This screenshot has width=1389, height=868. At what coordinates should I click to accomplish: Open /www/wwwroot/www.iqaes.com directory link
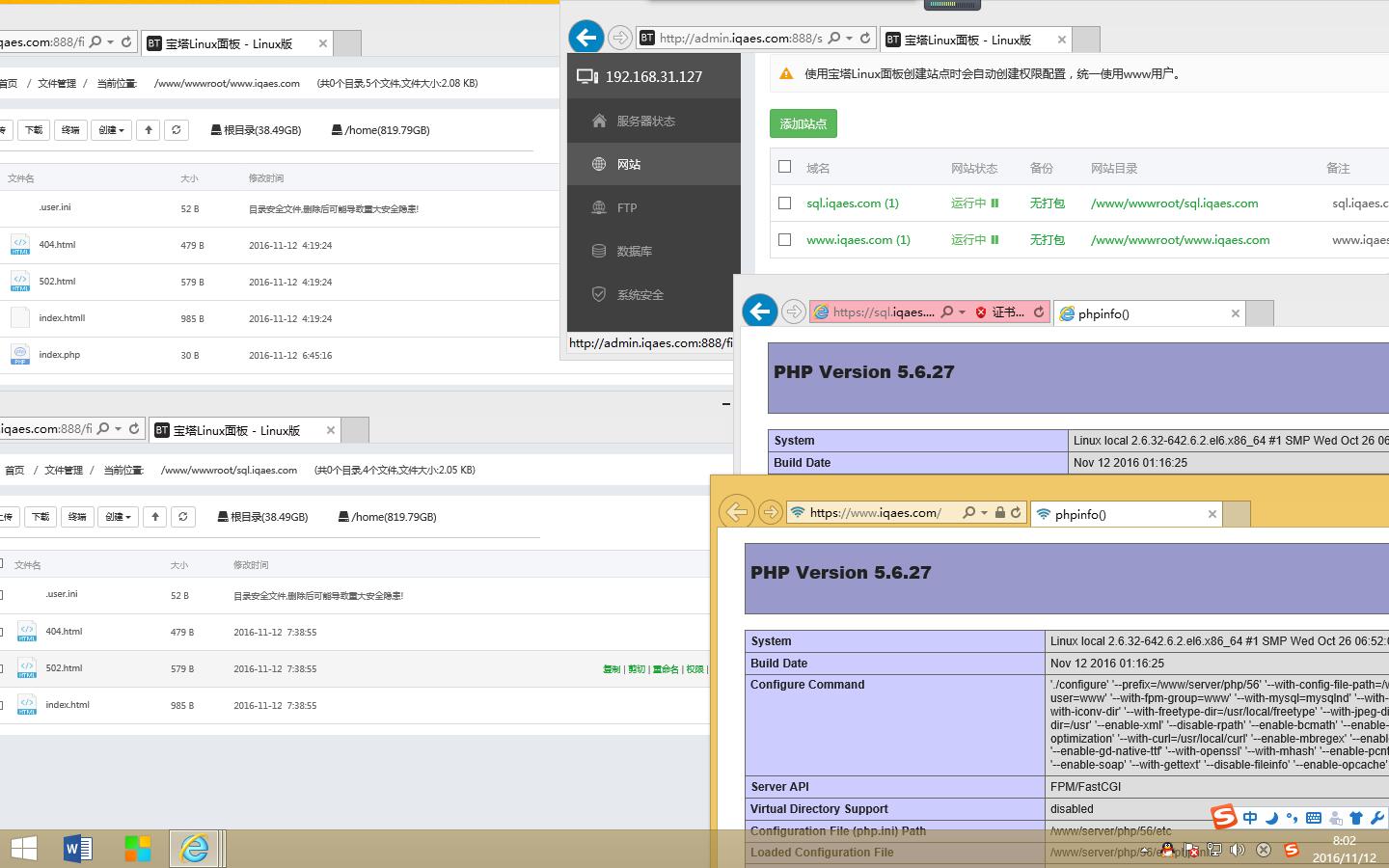(x=1180, y=239)
